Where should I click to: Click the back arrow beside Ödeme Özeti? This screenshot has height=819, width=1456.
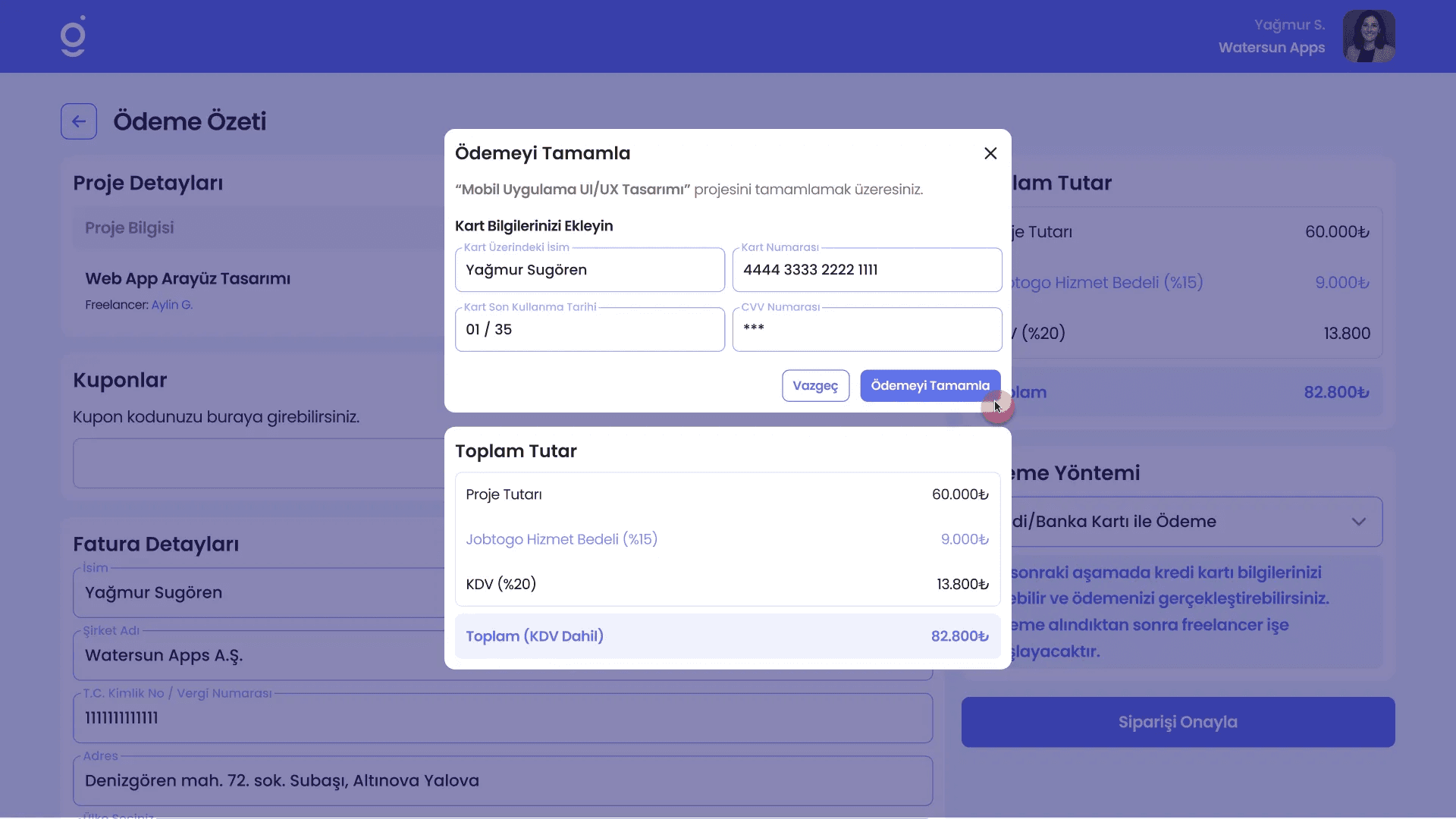tap(79, 121)
